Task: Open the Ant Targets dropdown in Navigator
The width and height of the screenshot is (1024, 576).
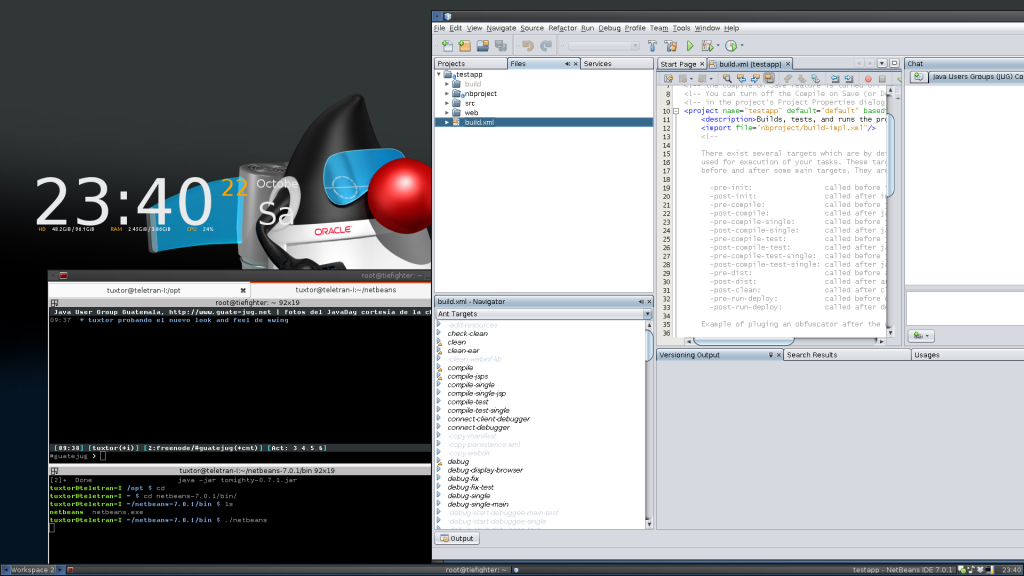Action: (x=646, y=314)
